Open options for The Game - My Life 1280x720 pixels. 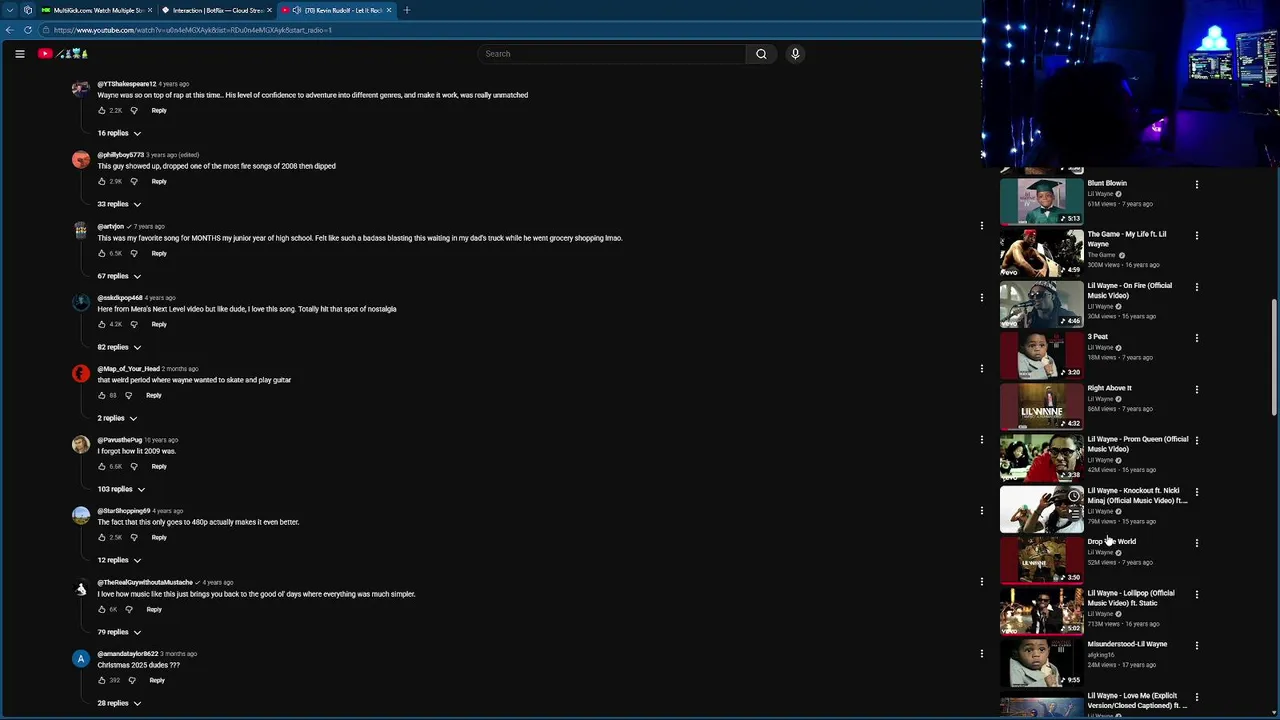click(1196, 236)
